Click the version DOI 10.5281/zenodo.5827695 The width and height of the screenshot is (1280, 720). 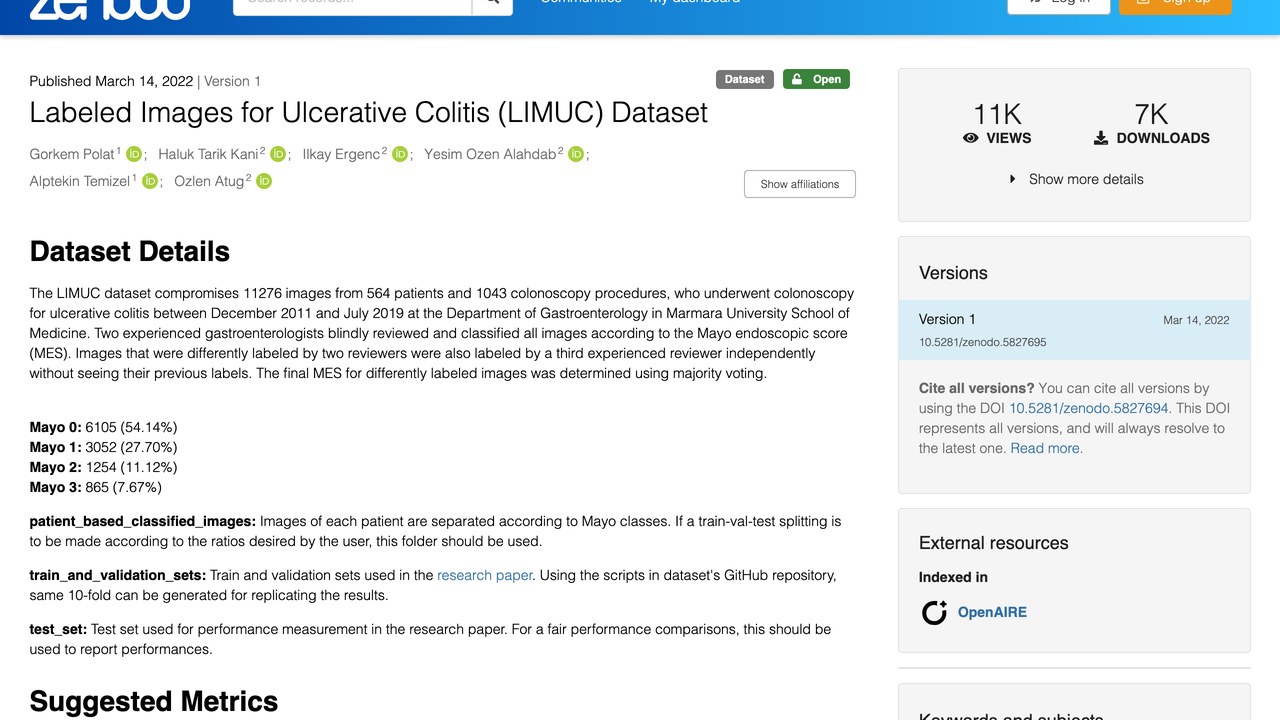click(983, 342)
